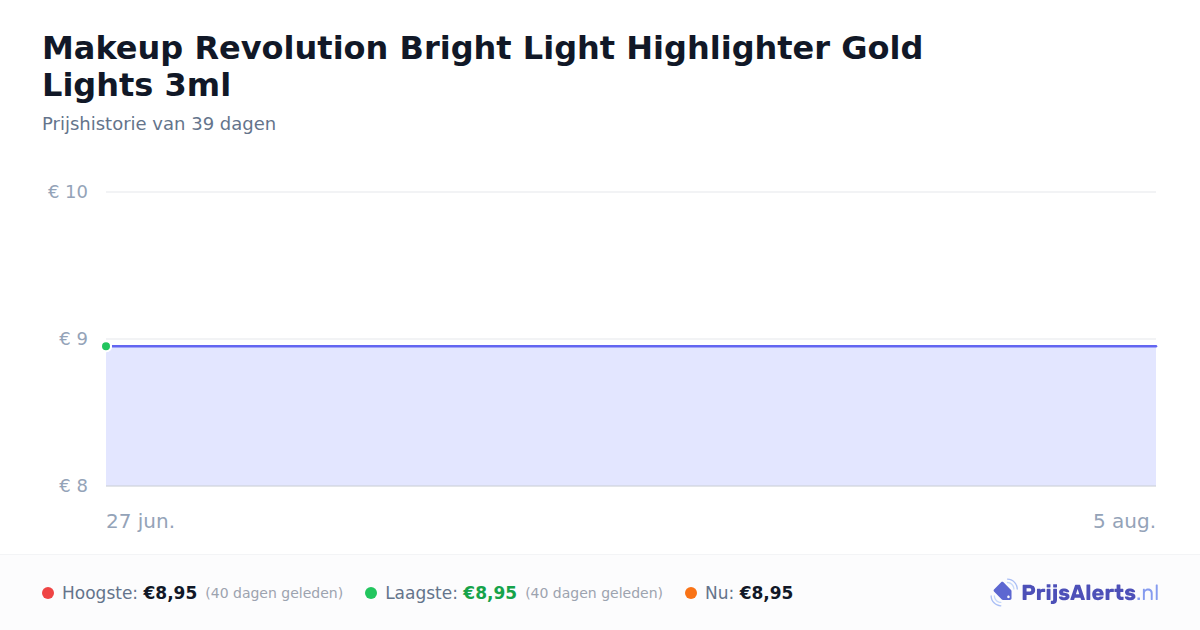The image size is (1200, 630).
Task: Click '40 dagen geleden' next to Laagste
Action: pyautogui.click(x=594, y=593)
